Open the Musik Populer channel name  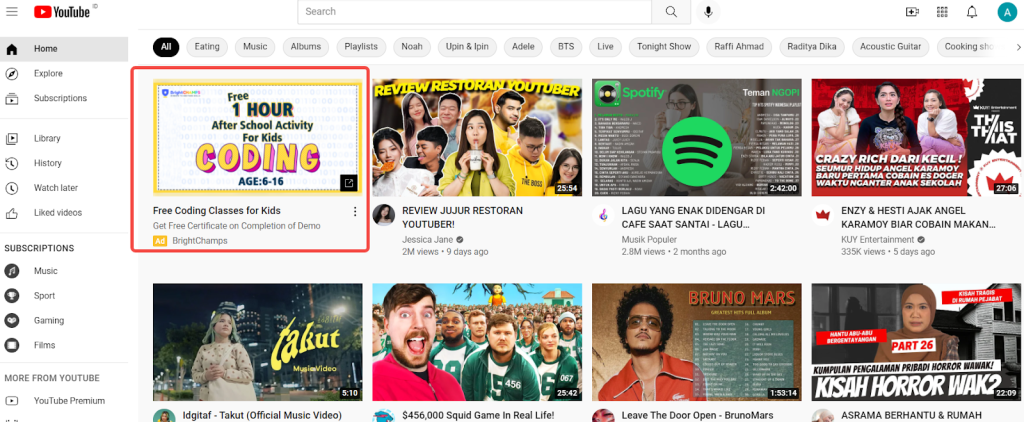(650, 240)
